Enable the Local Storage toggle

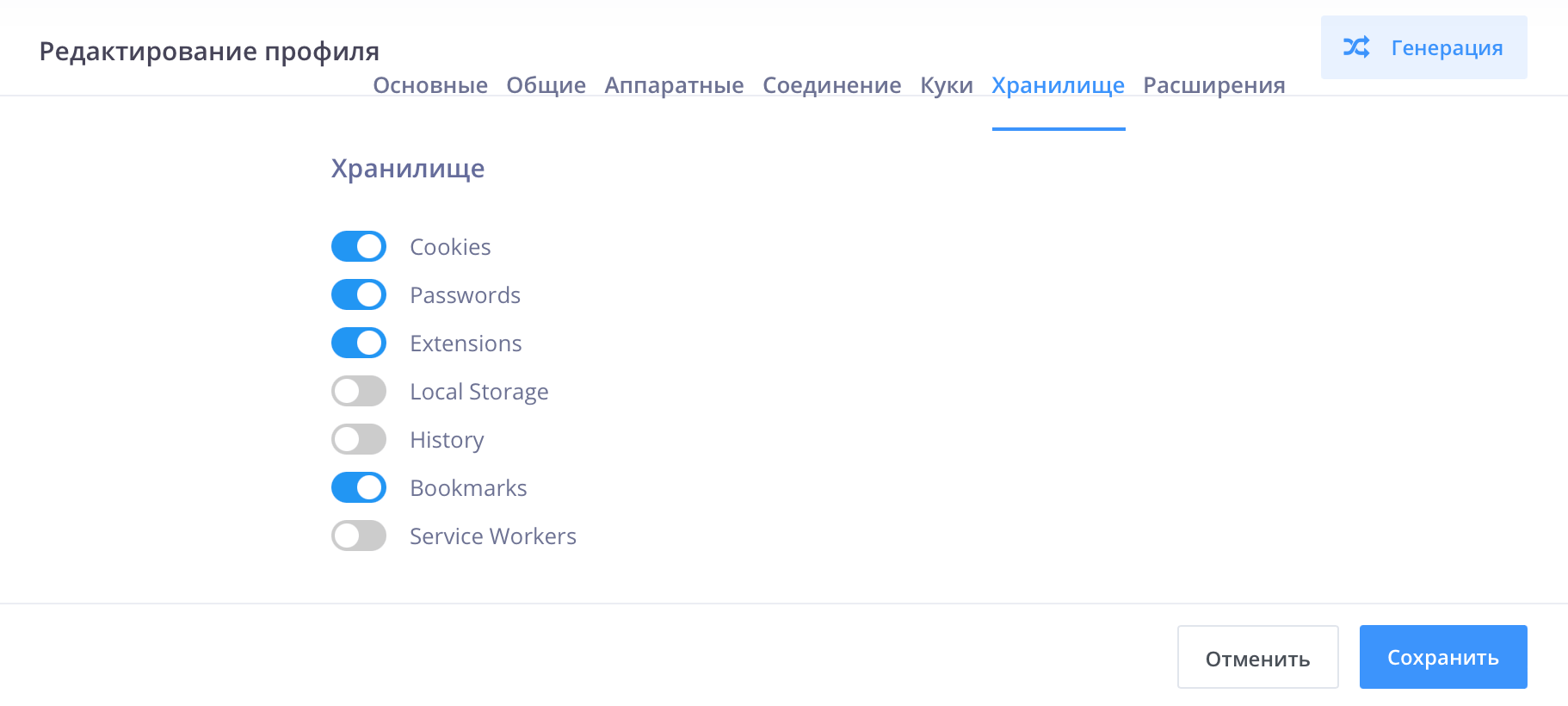click(359, 392)
